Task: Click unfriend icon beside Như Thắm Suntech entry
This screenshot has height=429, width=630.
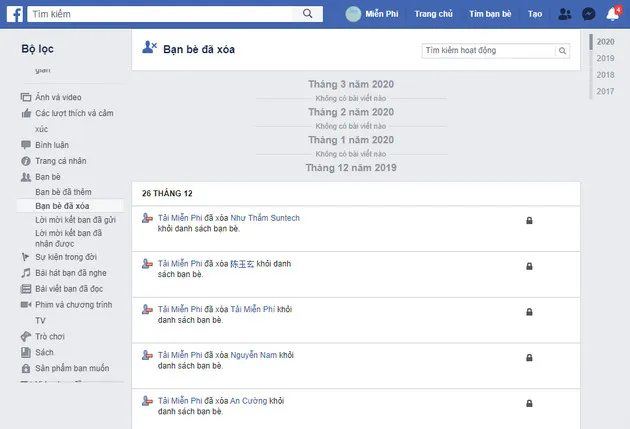Action: 147,218
